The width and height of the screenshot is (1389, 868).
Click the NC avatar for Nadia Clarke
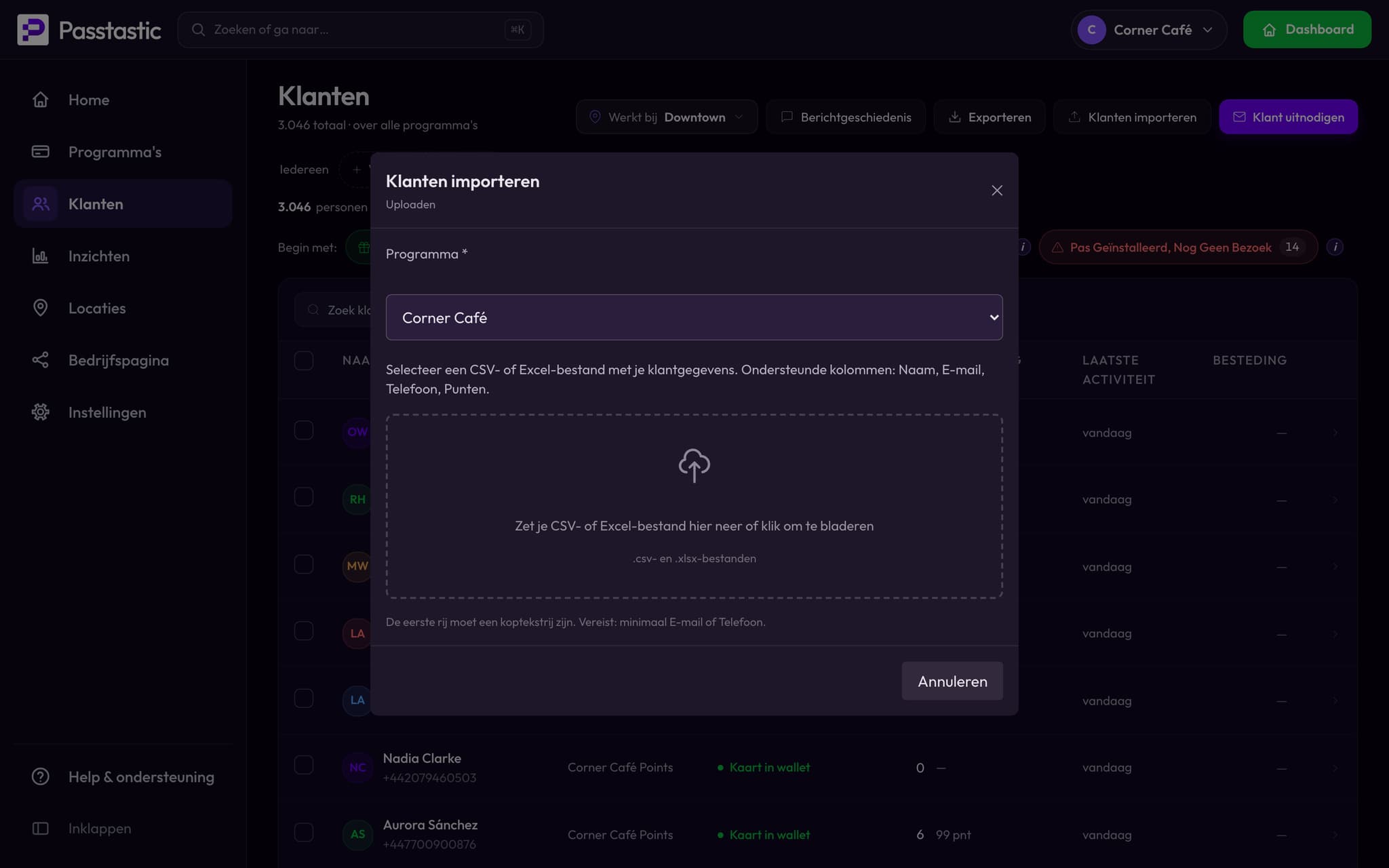(357, 768)
